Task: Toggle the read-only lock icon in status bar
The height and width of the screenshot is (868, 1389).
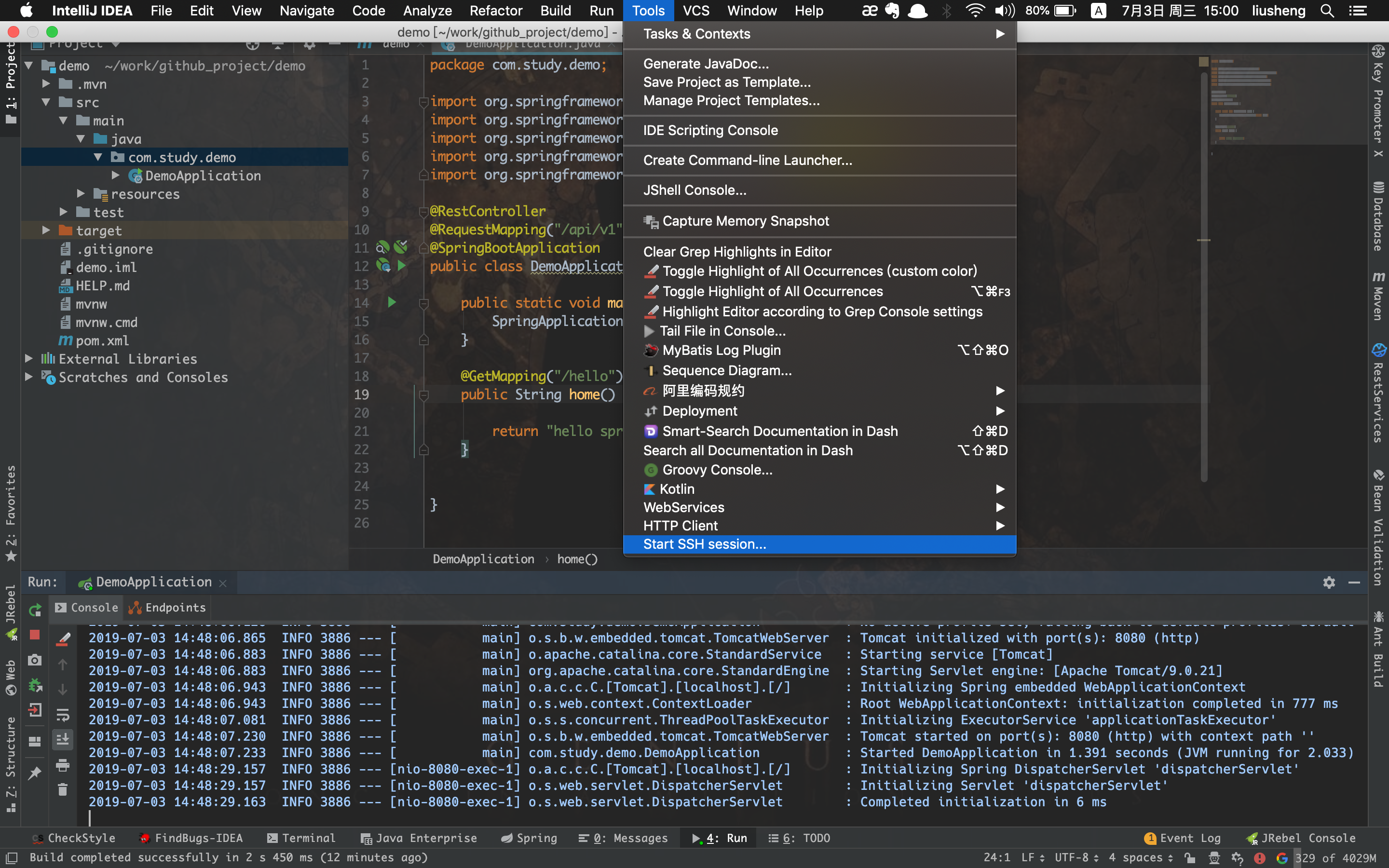Action: (1190, 858)
